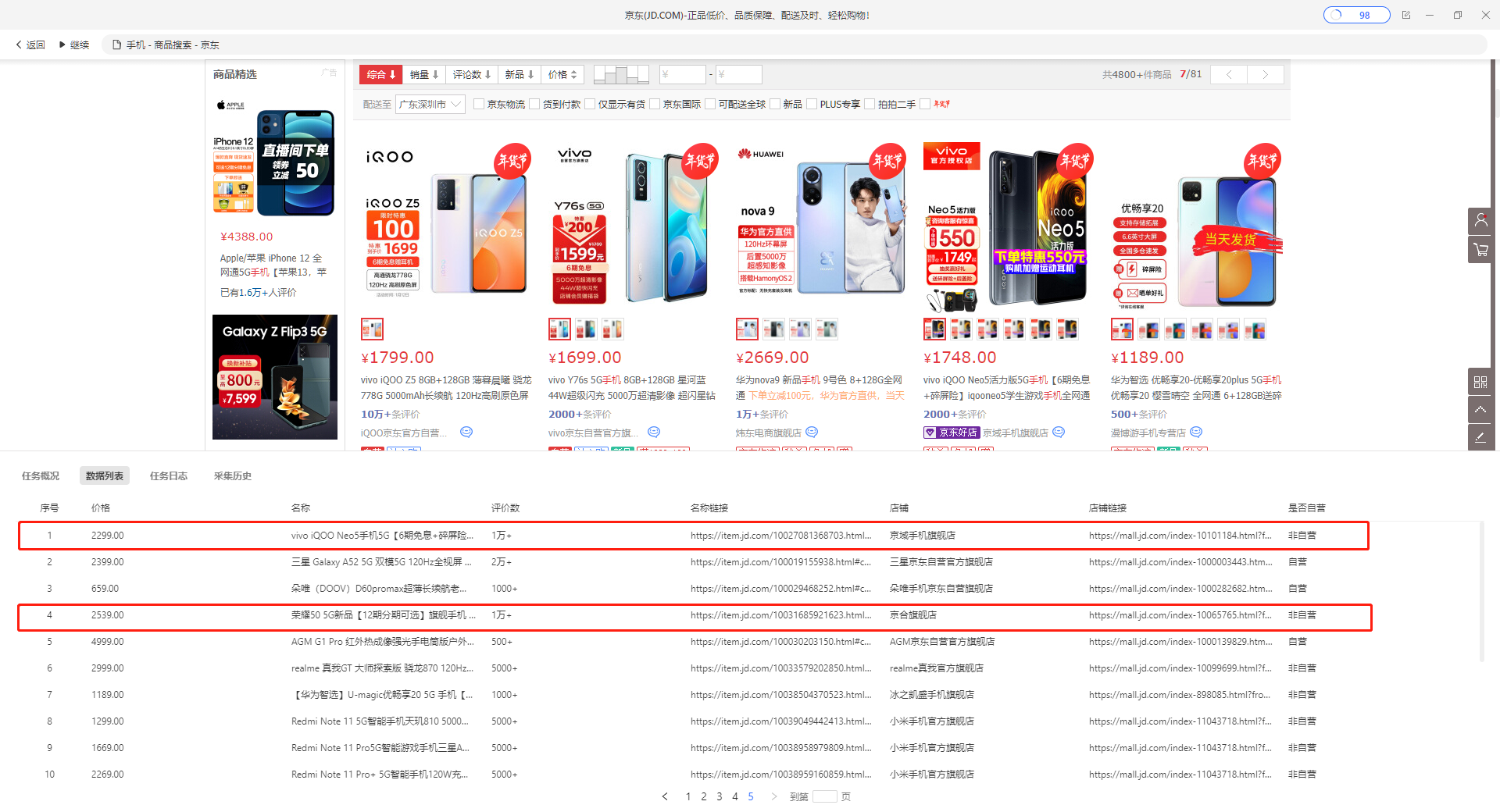Sort products by 价格
Image resolution: width=1500 pixels, height=812 pixels.
[562, 74]
